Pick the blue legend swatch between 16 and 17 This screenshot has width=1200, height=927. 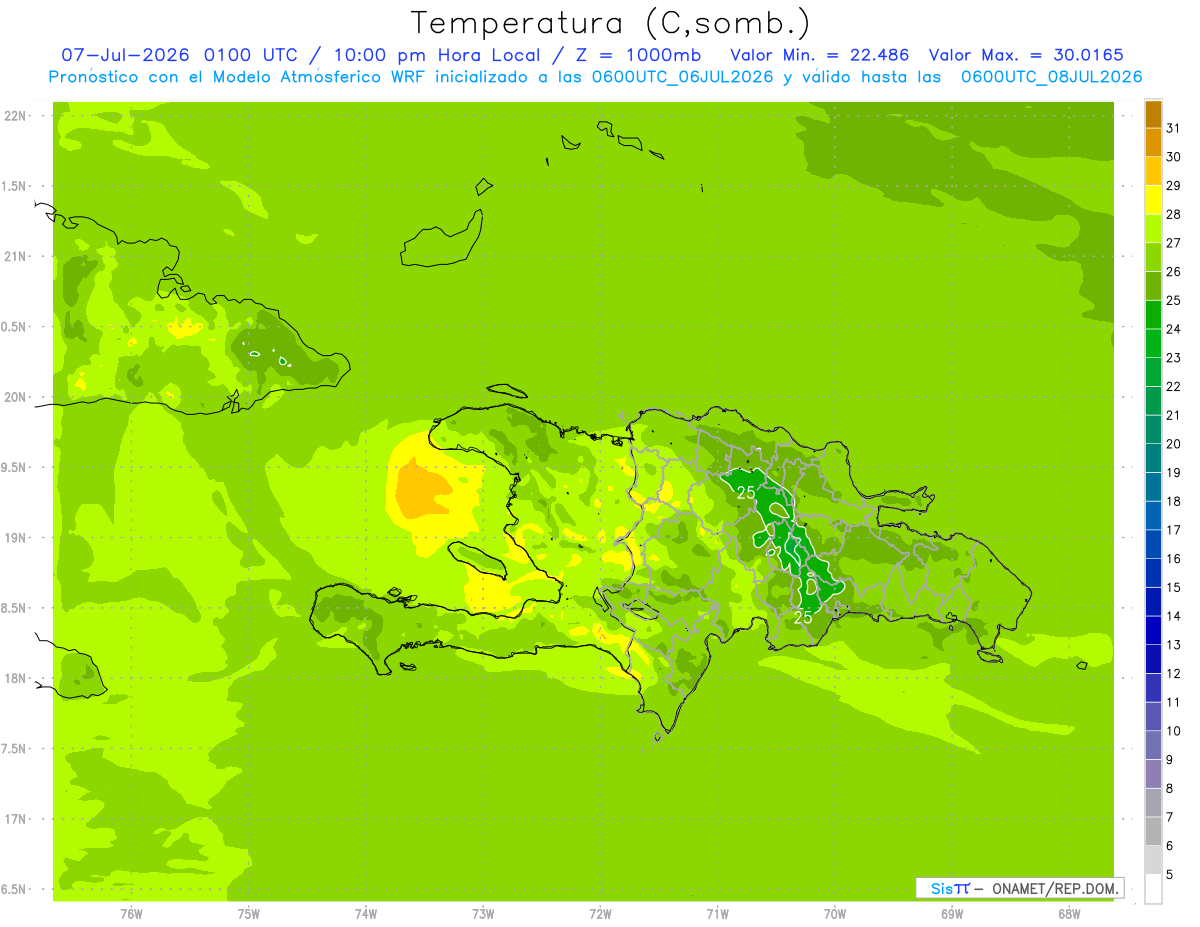1153,544
